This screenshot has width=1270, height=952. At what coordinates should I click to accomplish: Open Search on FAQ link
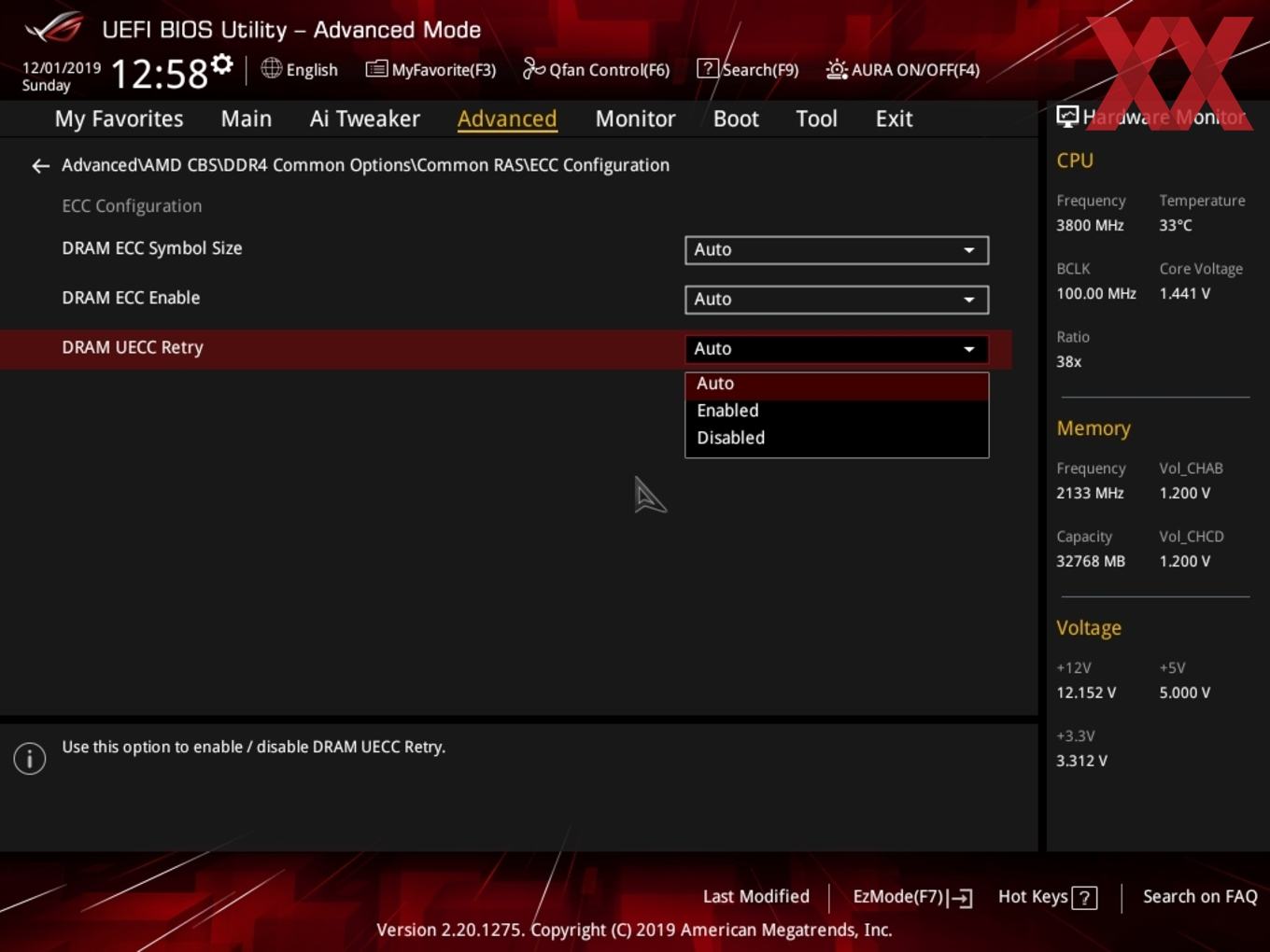1200,897
